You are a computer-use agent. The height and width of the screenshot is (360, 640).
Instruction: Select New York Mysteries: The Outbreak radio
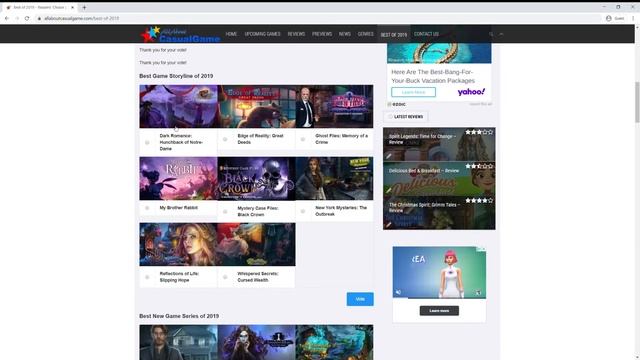point(303,211)
